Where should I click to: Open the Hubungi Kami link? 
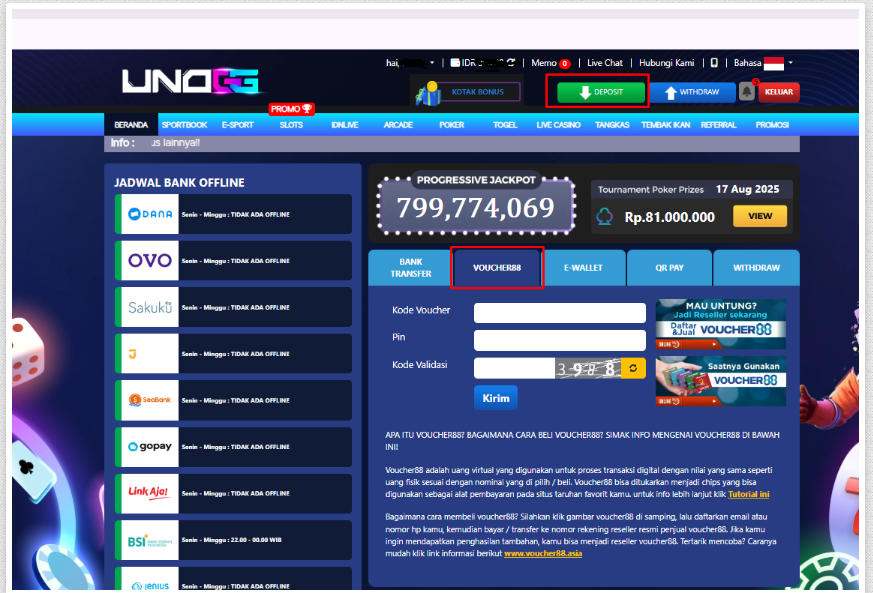click(x=666, y=63)
